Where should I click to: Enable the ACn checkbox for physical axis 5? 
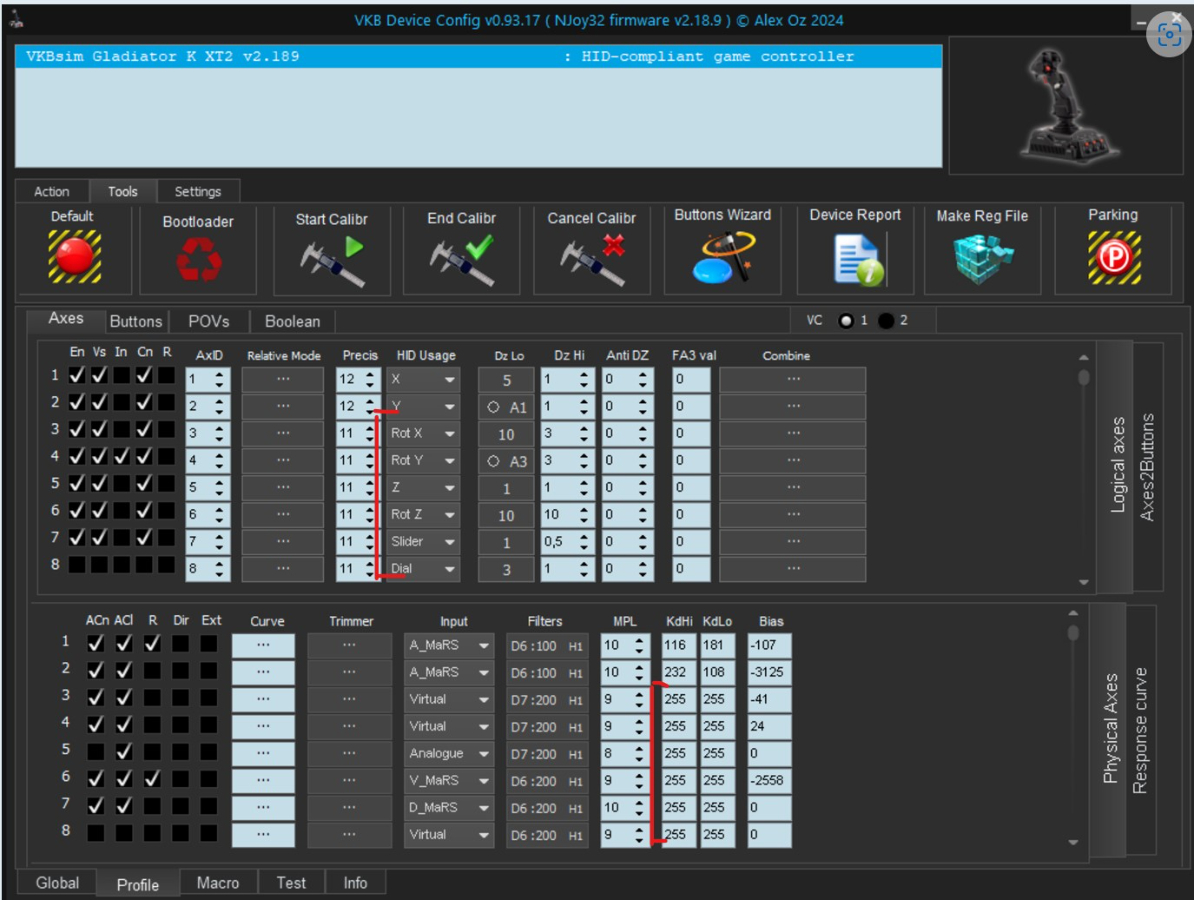(x=96, y=752)
